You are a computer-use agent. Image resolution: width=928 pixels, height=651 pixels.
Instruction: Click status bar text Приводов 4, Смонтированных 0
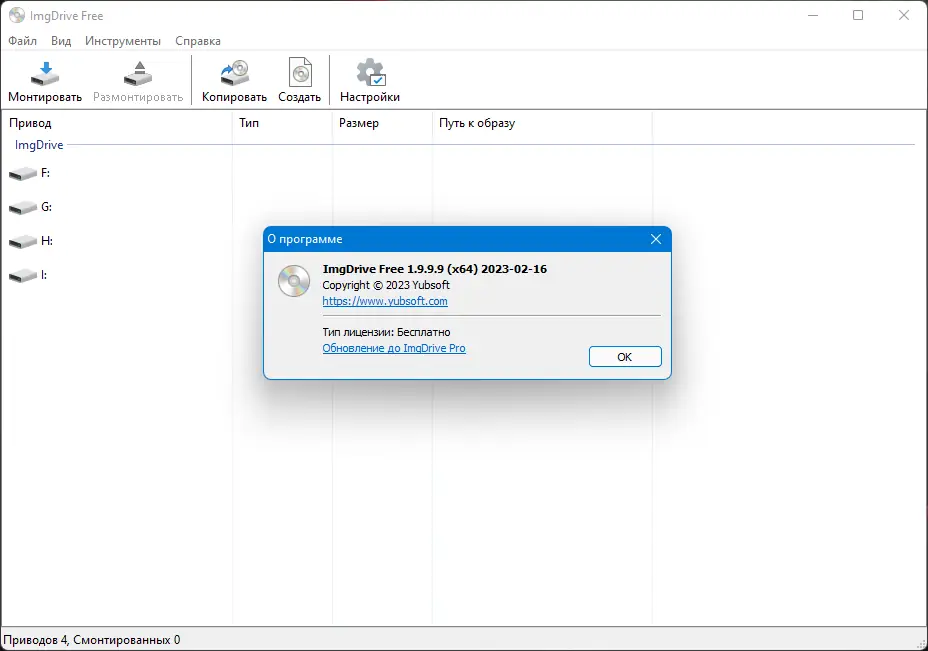pyautogui.click(x=92, y=640)
